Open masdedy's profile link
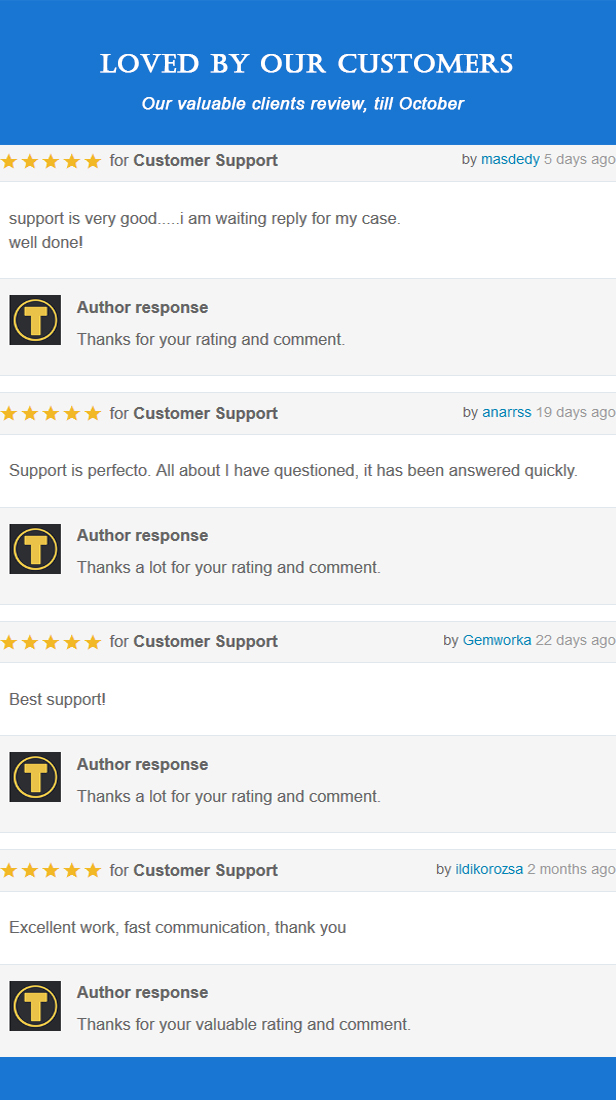 click(x=510, y=160)
